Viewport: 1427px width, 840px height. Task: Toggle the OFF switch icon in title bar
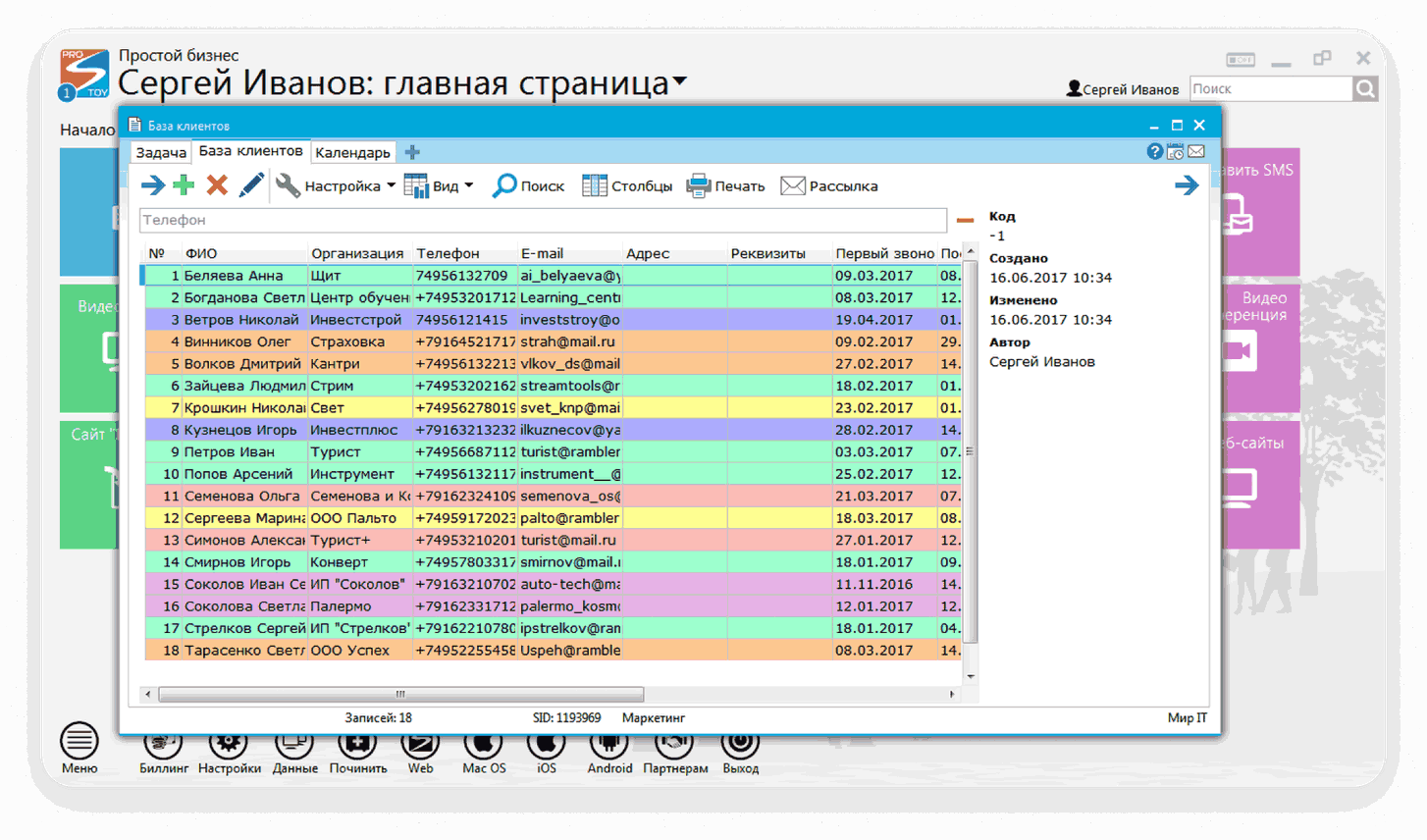pos(1241,60)
